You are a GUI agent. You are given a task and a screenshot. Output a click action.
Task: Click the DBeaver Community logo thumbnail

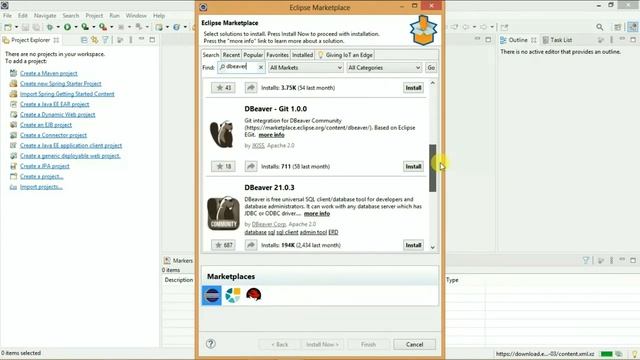pyautogui.click(x=223, y=213)
